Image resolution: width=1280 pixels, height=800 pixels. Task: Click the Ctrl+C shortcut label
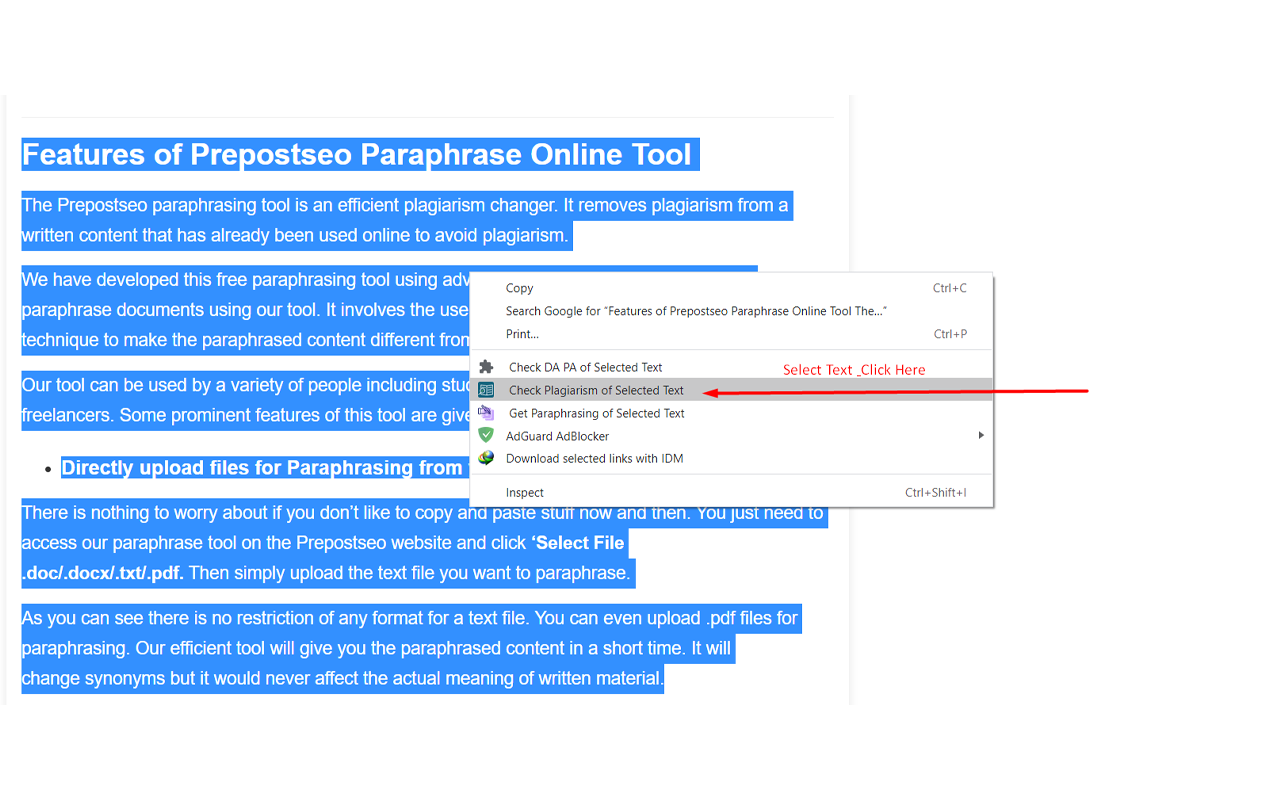[950, 288]
